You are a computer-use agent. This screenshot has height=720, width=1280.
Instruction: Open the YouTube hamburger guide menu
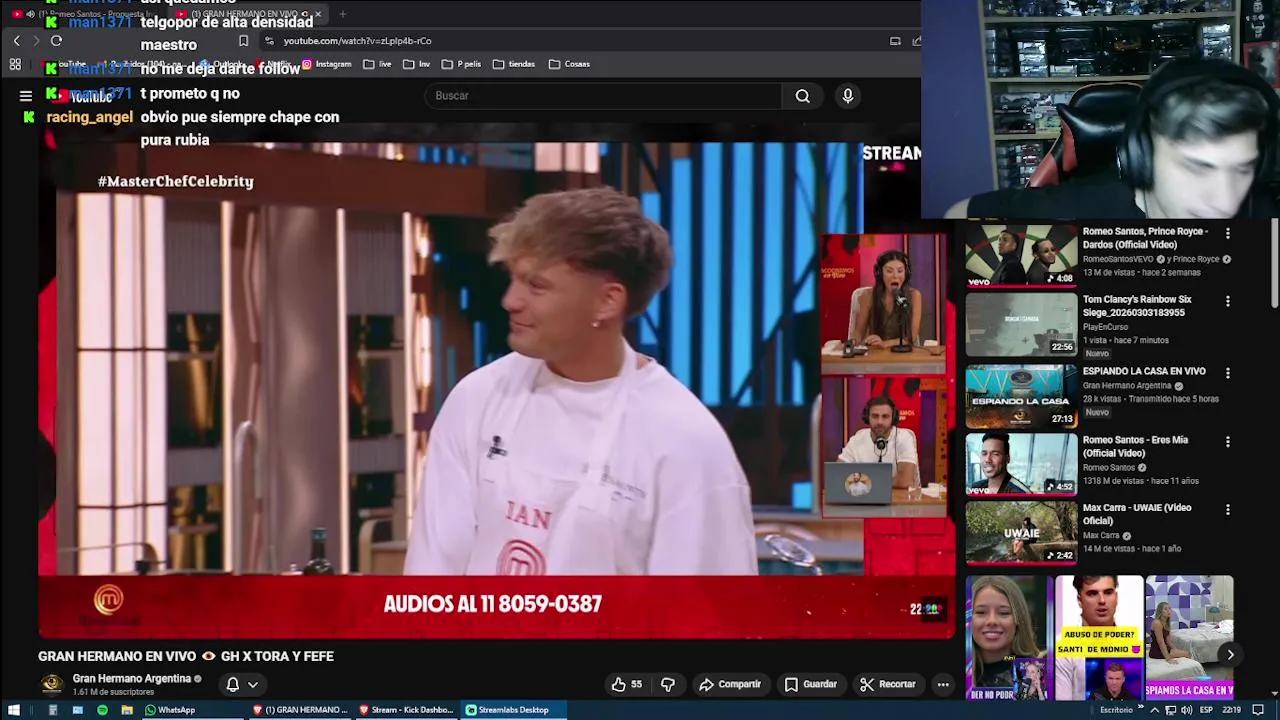pyautogui.click(x=26, y=96)
